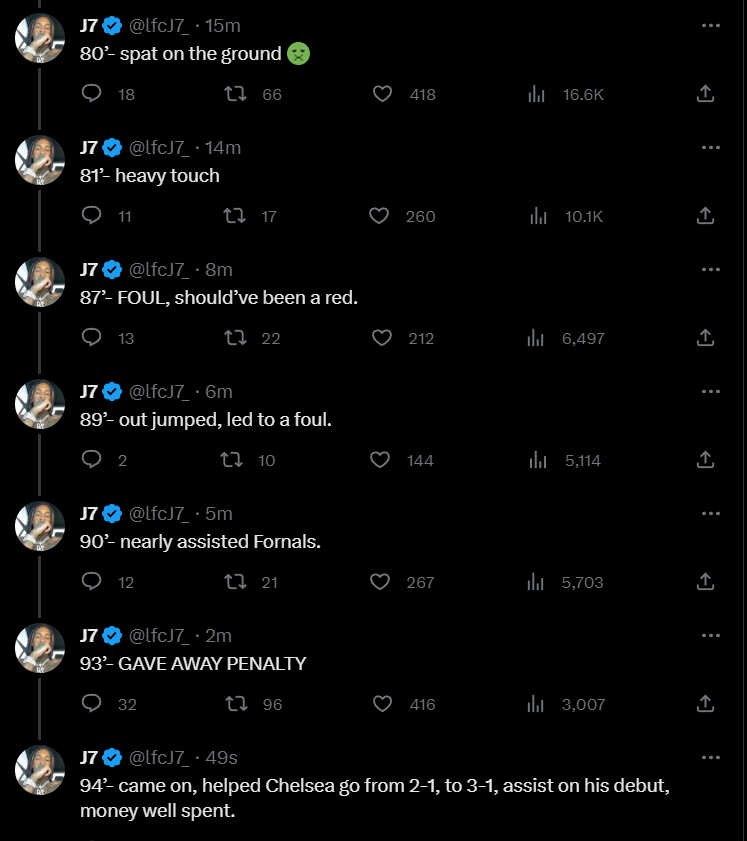
Task: Open the 6m timestamp link
Action: pyautogui.click(x=219, y=392)
